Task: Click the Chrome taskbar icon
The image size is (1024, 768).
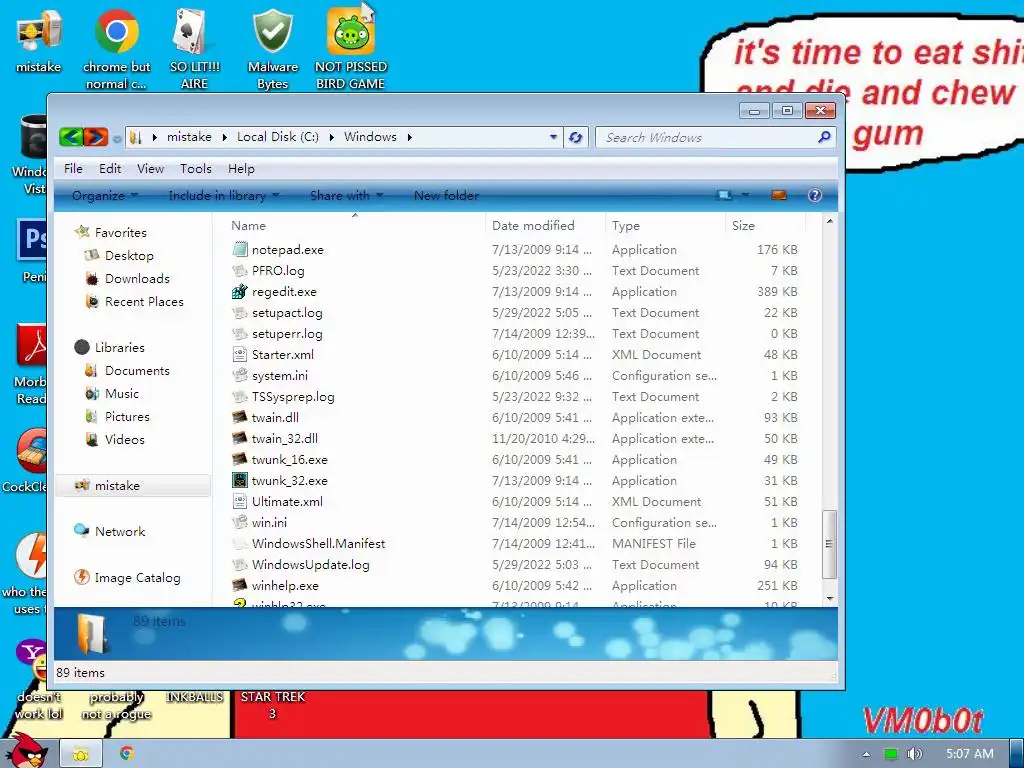Action: tap(127, 754)
